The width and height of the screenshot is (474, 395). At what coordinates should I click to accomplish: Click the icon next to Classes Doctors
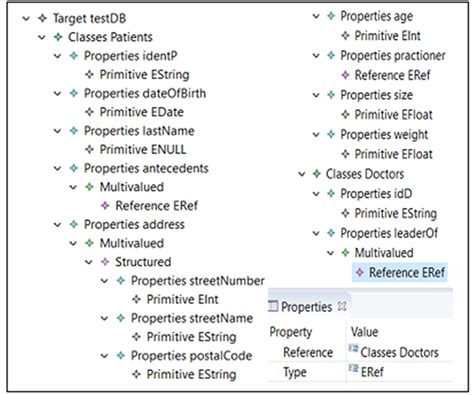pos(317,174)
